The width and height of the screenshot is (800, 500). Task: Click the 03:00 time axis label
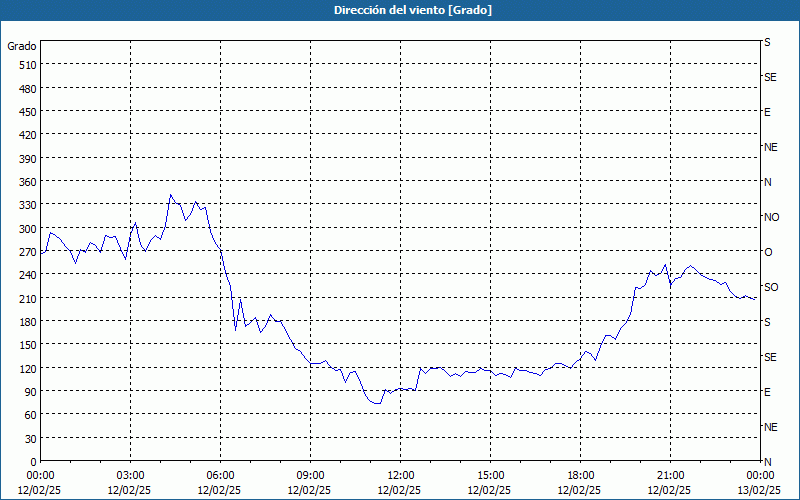click(130, 476)
